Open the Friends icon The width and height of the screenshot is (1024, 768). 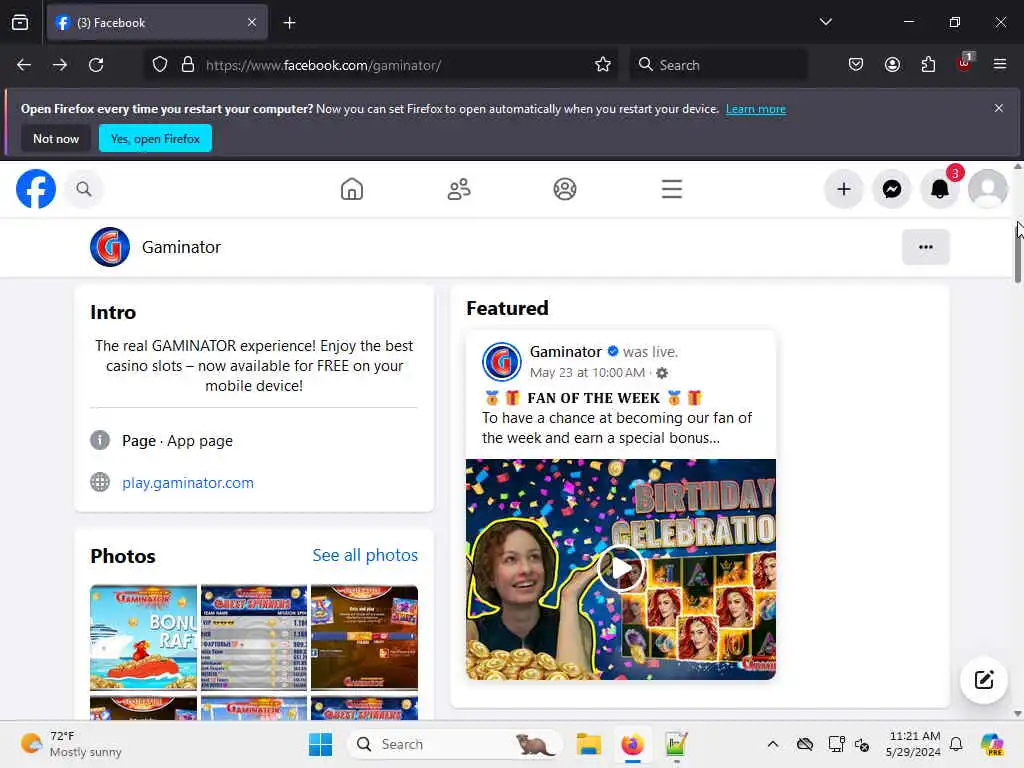coord(458,189)
